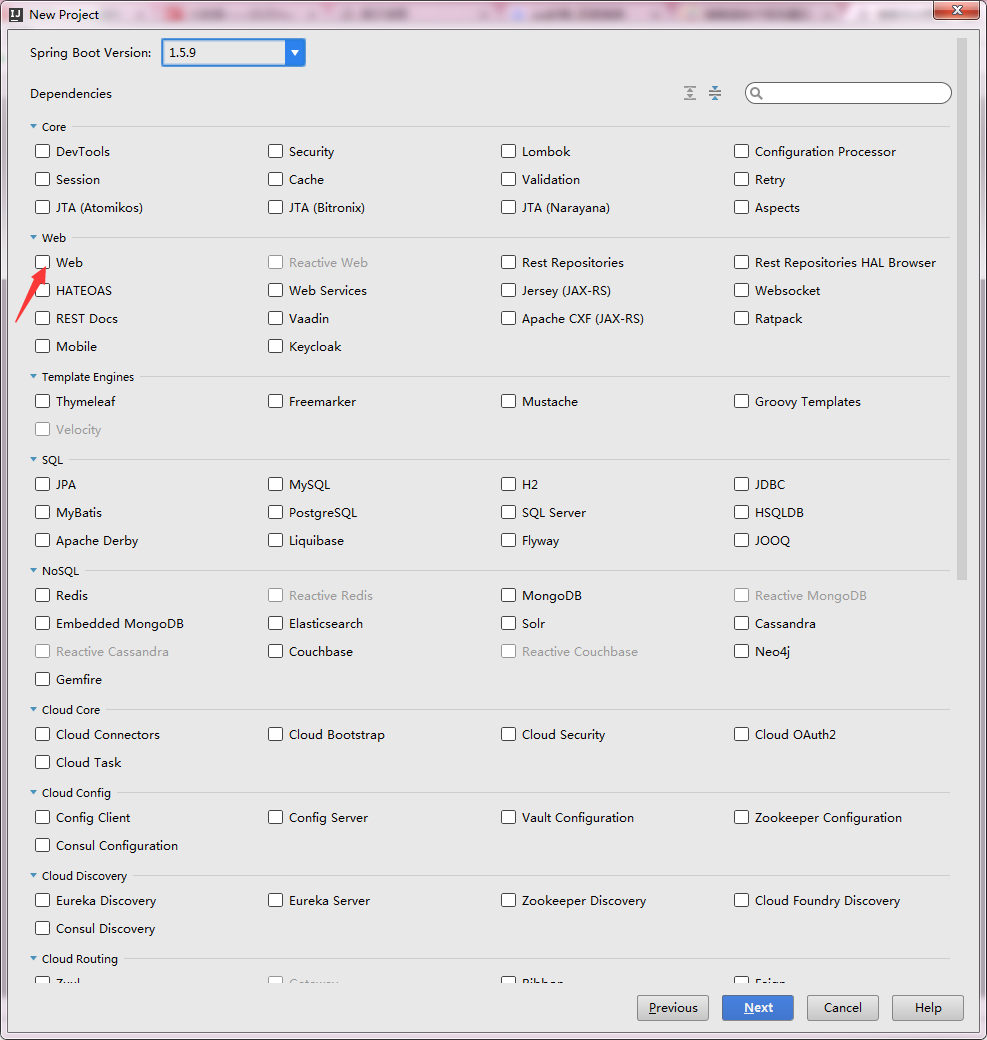Enable the DevTools dependency

click(42, 151)
